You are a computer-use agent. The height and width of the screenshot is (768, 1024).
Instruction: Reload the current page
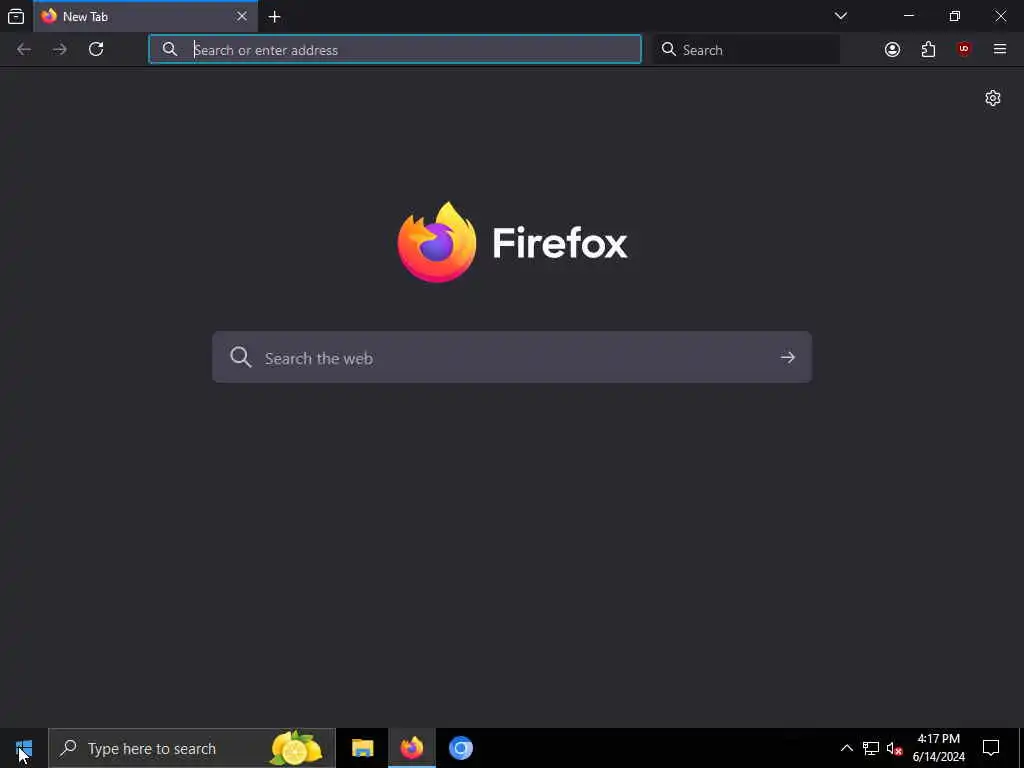pyautogui.click(x=96, y=50)
